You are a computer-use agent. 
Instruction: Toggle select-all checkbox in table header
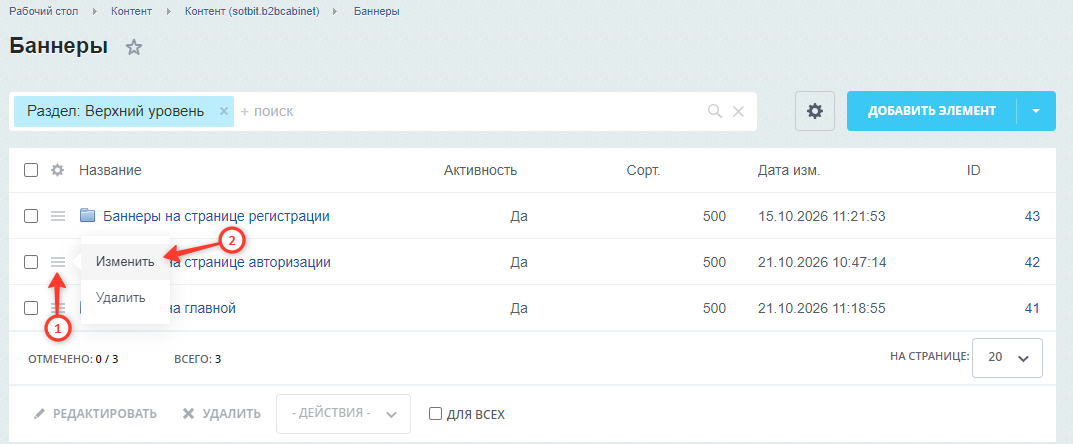click(31, 170)
